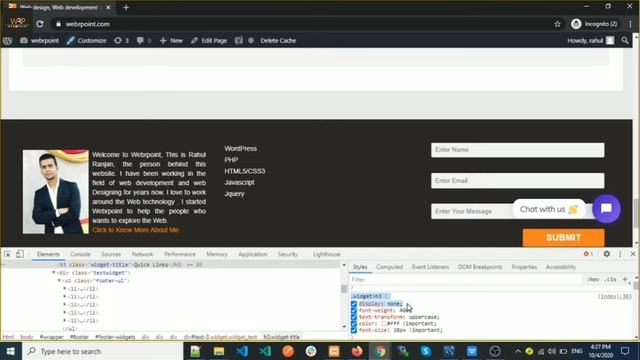Open Customize in the WordPress admin bar

pos(87,40)
